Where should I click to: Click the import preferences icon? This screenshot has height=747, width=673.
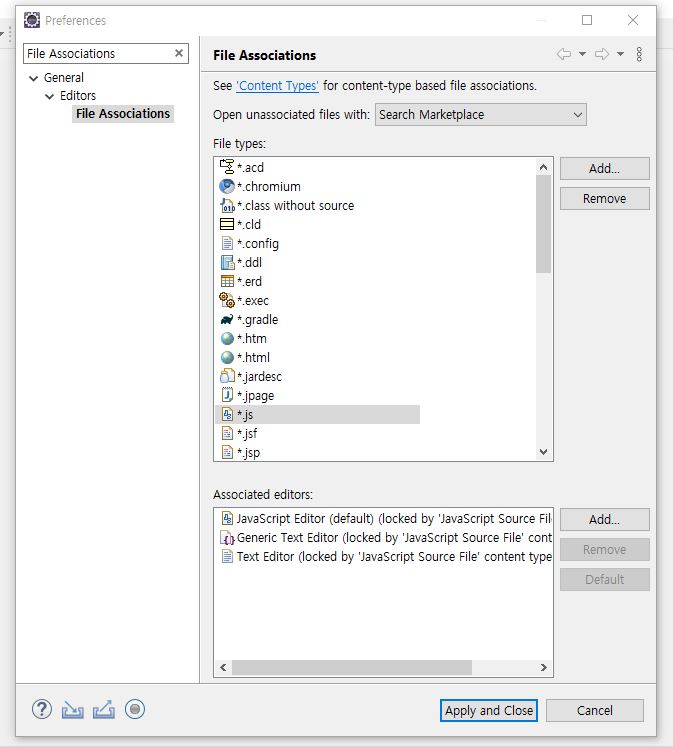[72, 709]
